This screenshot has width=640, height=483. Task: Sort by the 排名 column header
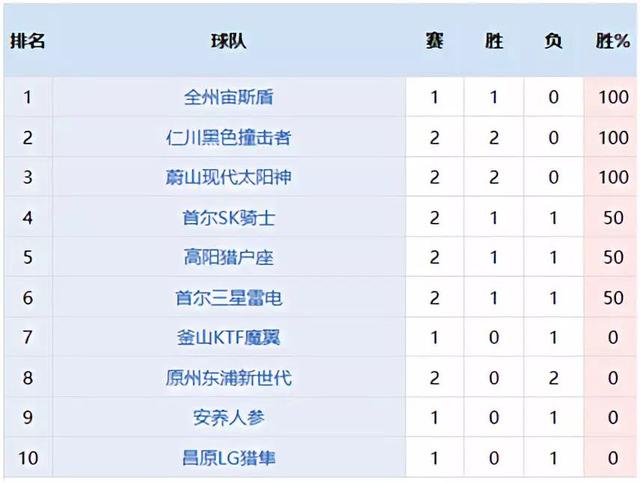tap(27, 43)
